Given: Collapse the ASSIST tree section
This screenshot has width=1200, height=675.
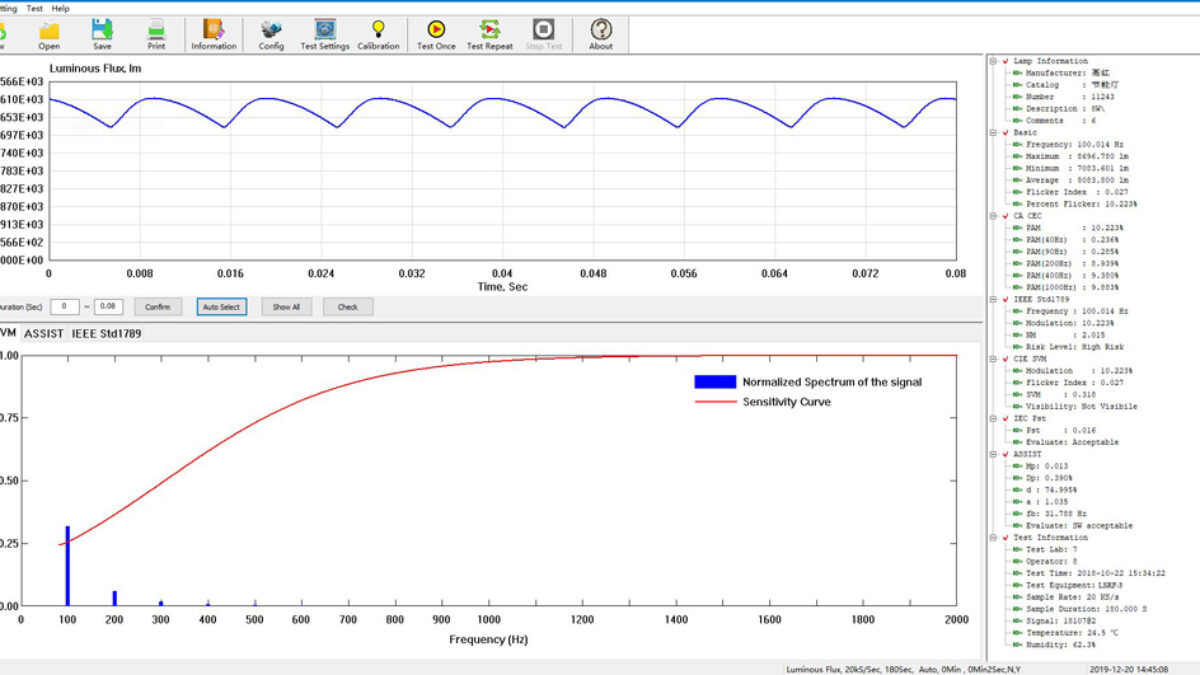Looking at the screenshot, I should 994,454.
